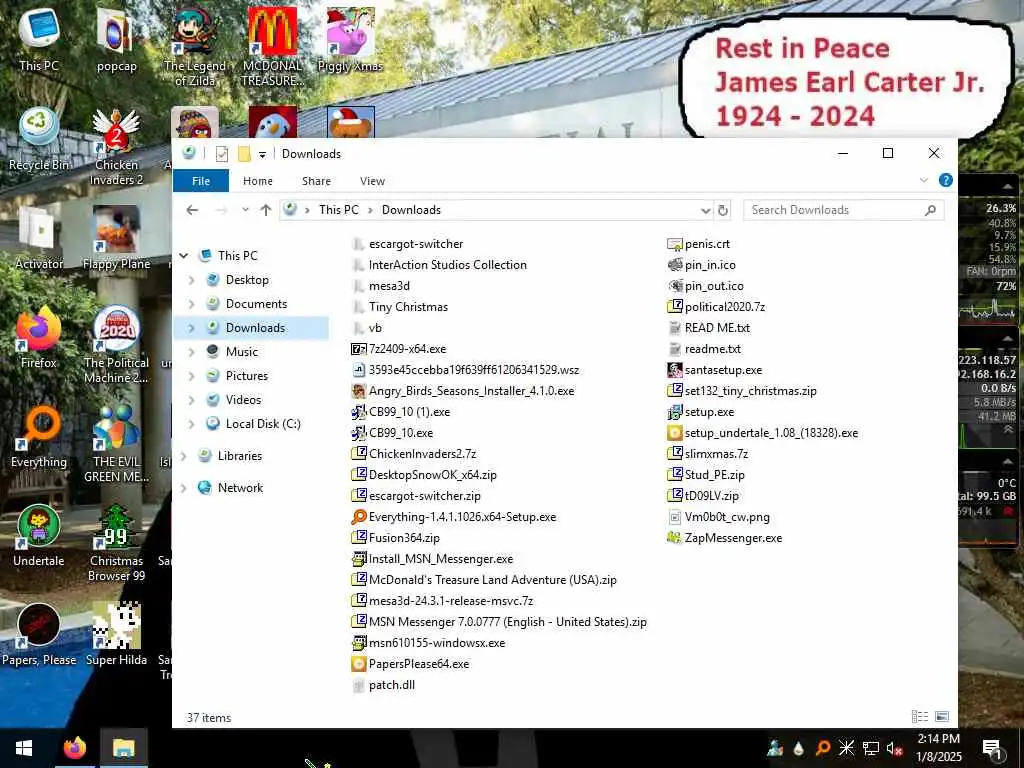Open Customize Quick Access Toolbar dropdown

click(262, 154)
